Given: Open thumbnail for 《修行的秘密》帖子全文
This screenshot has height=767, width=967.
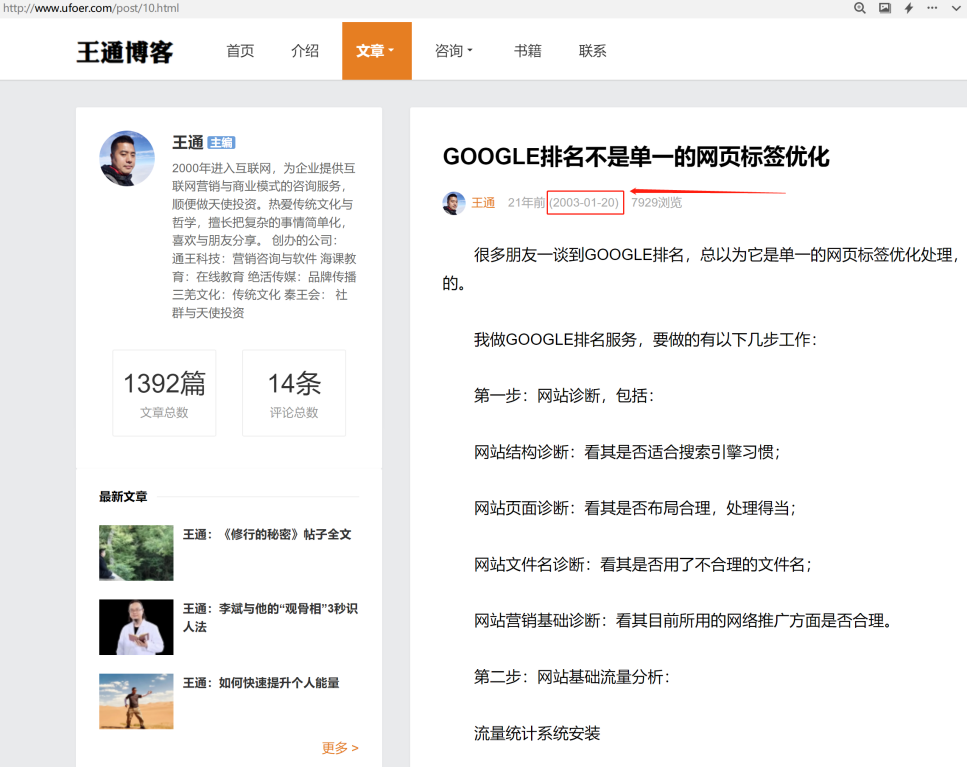Looking at the screenshot, I should pos(136,552).
